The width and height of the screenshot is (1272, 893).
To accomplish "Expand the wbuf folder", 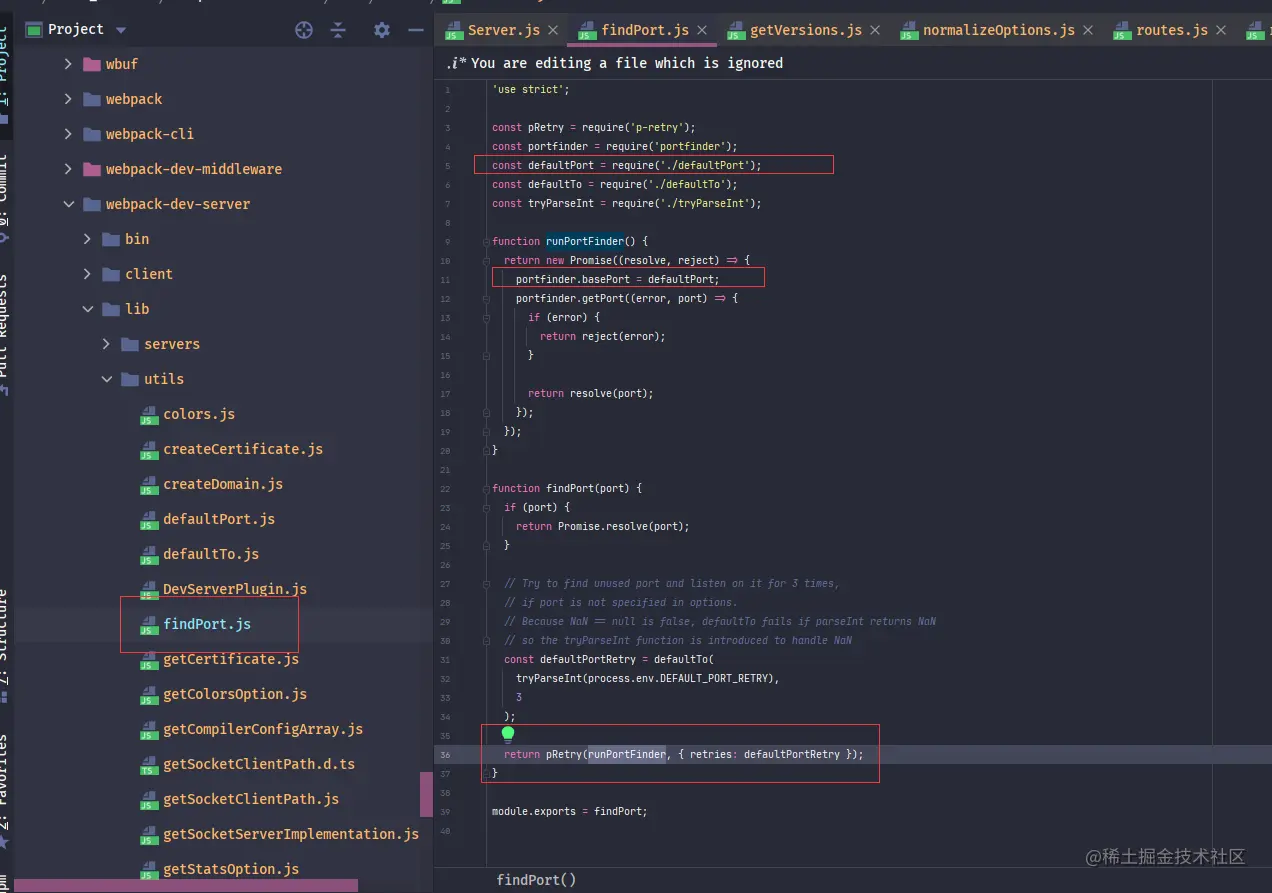I will coord(68,64).
